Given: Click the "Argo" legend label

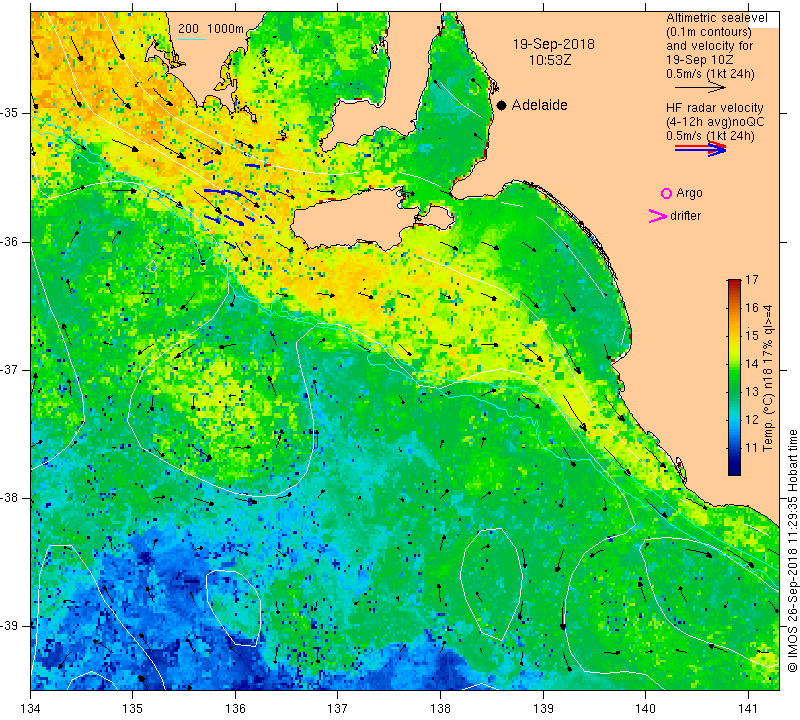Looking at the screenshot, I should [689, 193].
